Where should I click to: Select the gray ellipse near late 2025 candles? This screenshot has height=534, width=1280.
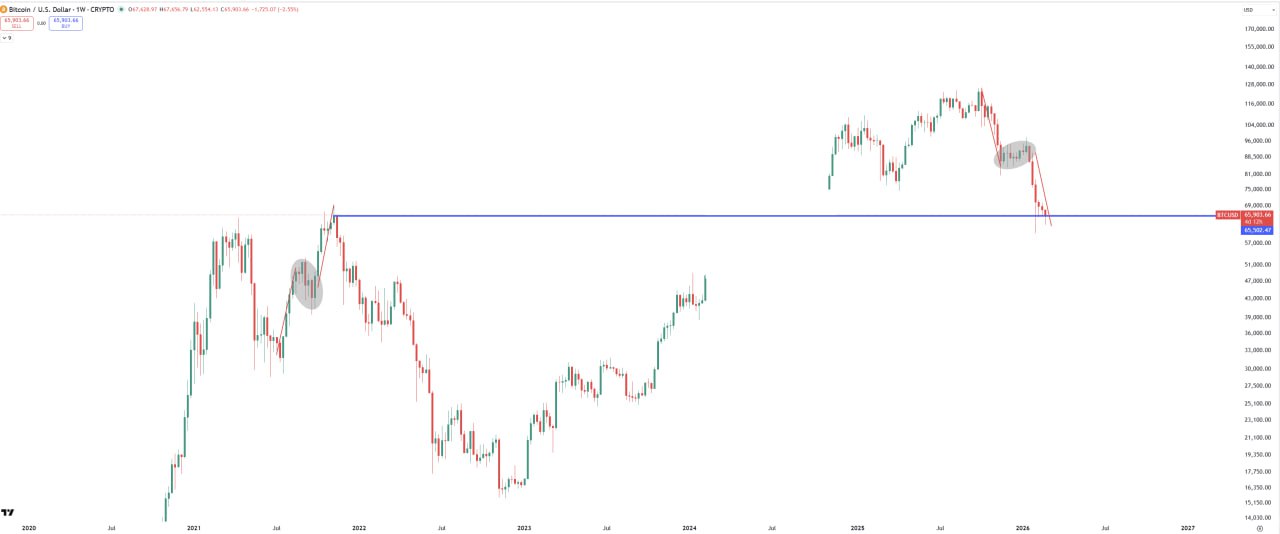point(1014,154)
